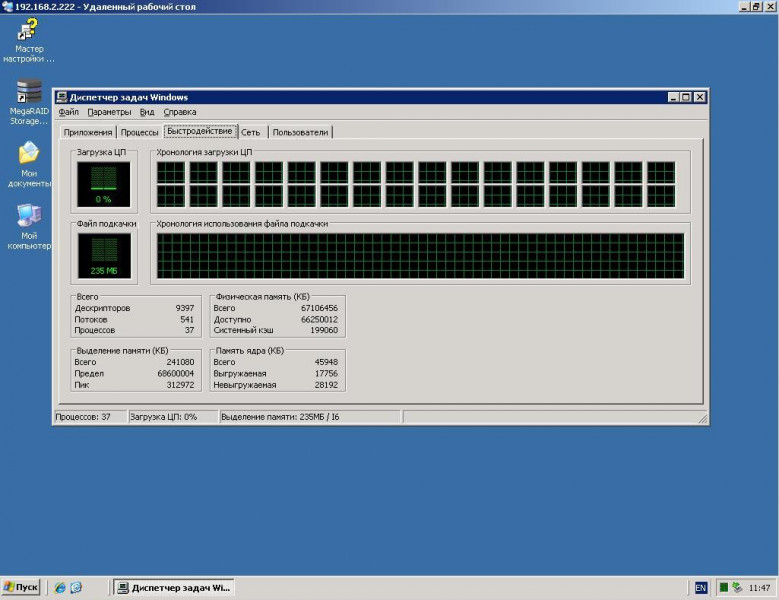Click the Пик value 312972
779x600 pixels.
(180, 385)
